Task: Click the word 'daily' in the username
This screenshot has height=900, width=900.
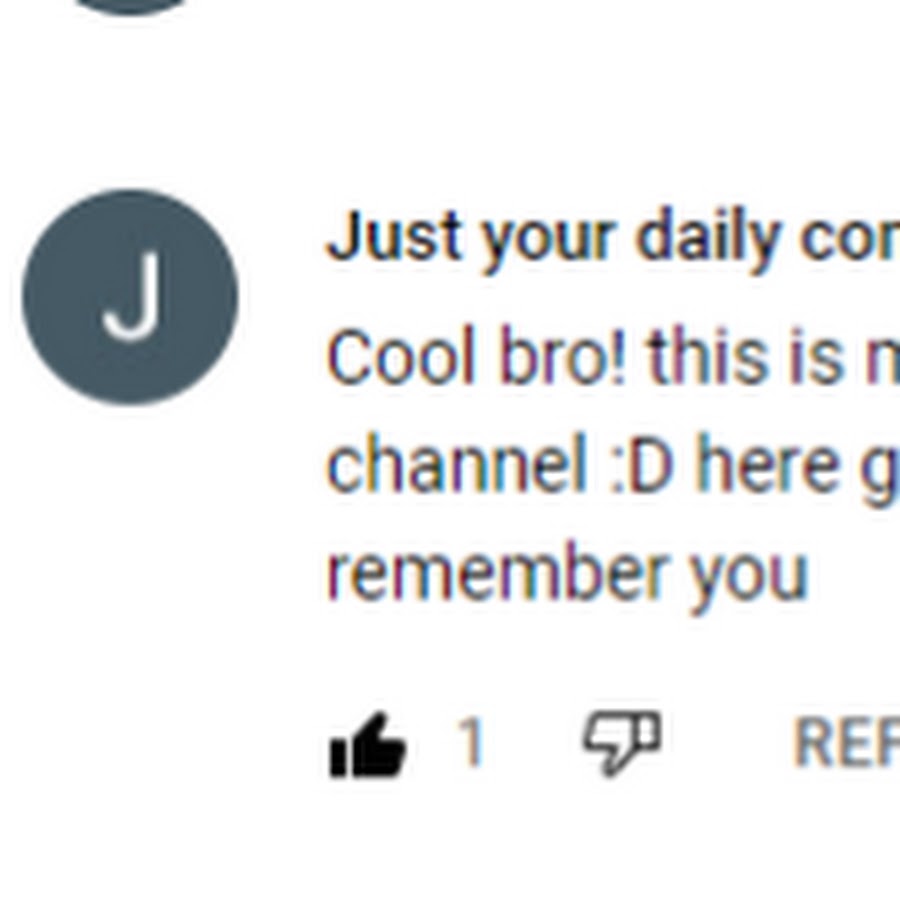Action: [708, 238]
